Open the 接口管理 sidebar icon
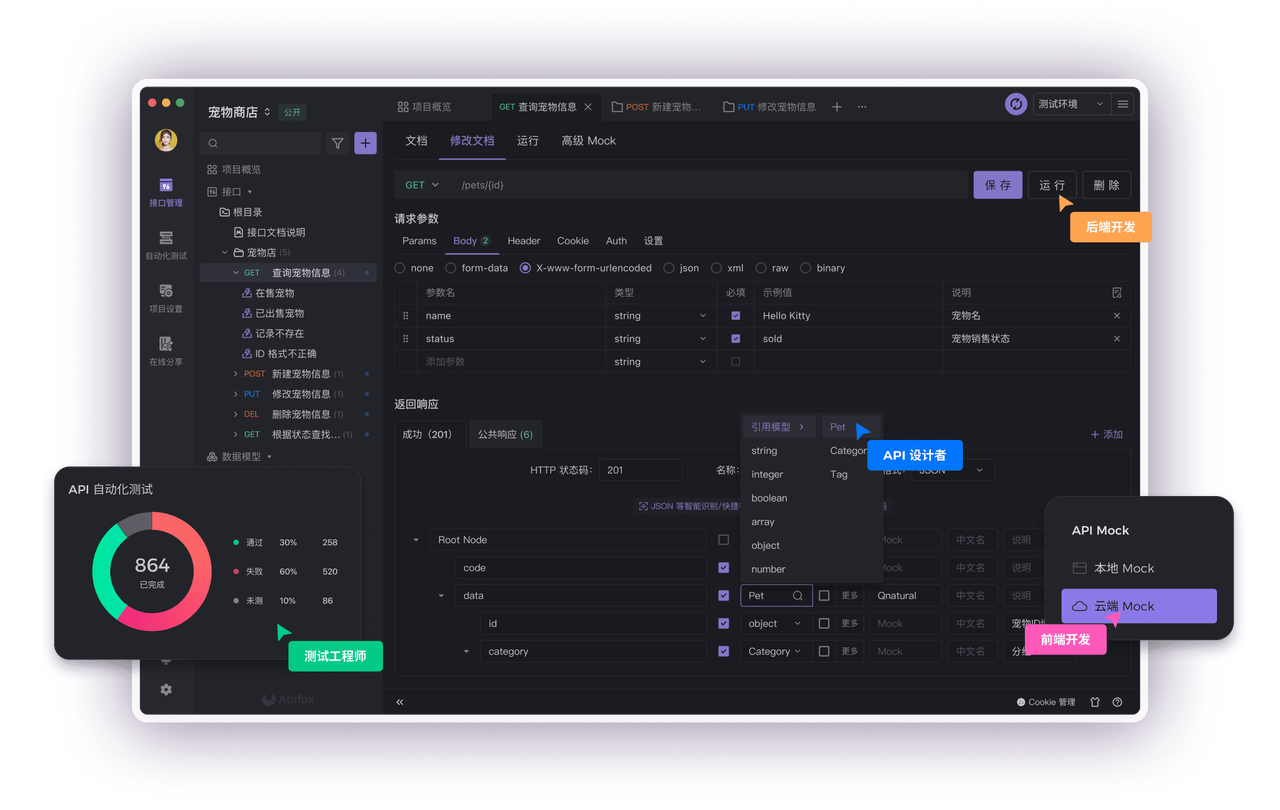1280x810 pixels. pyautogui.click(x=166, y=190)
